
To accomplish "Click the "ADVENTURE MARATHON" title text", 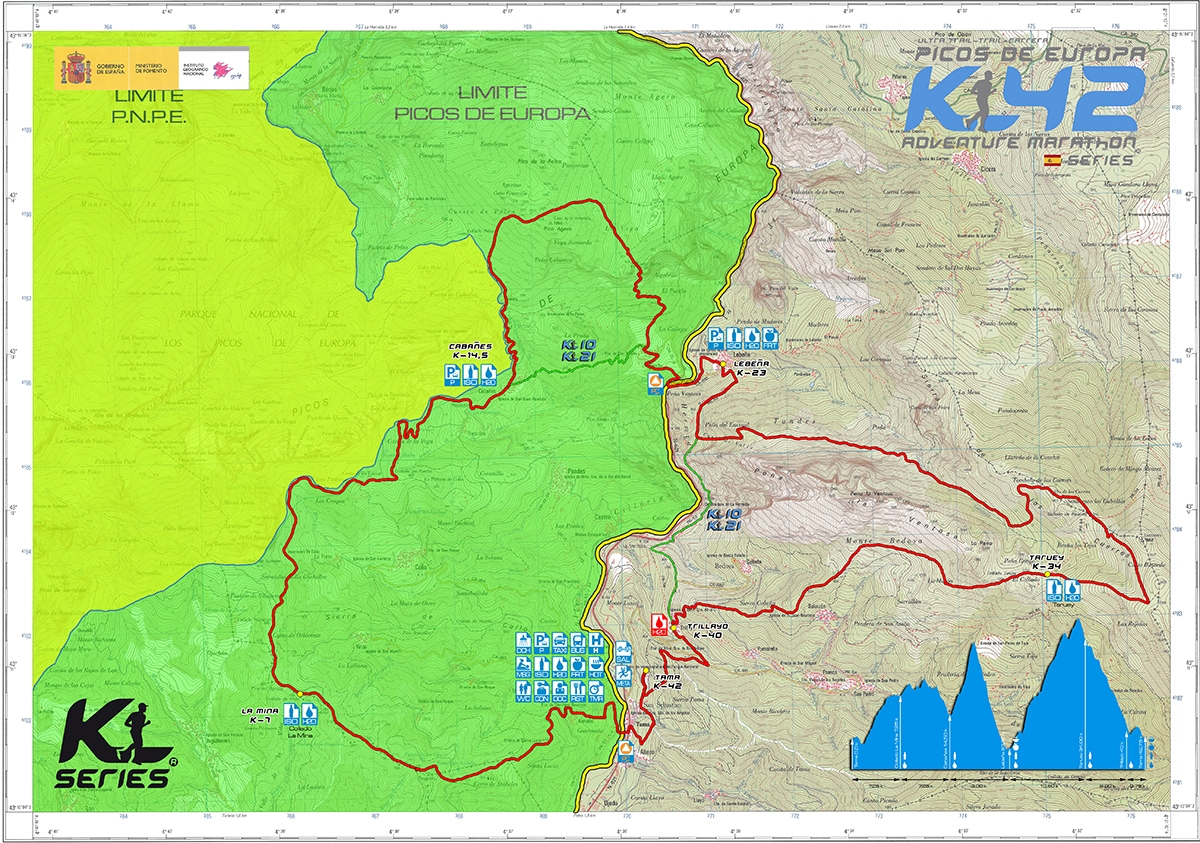I will coord(1020,143).
